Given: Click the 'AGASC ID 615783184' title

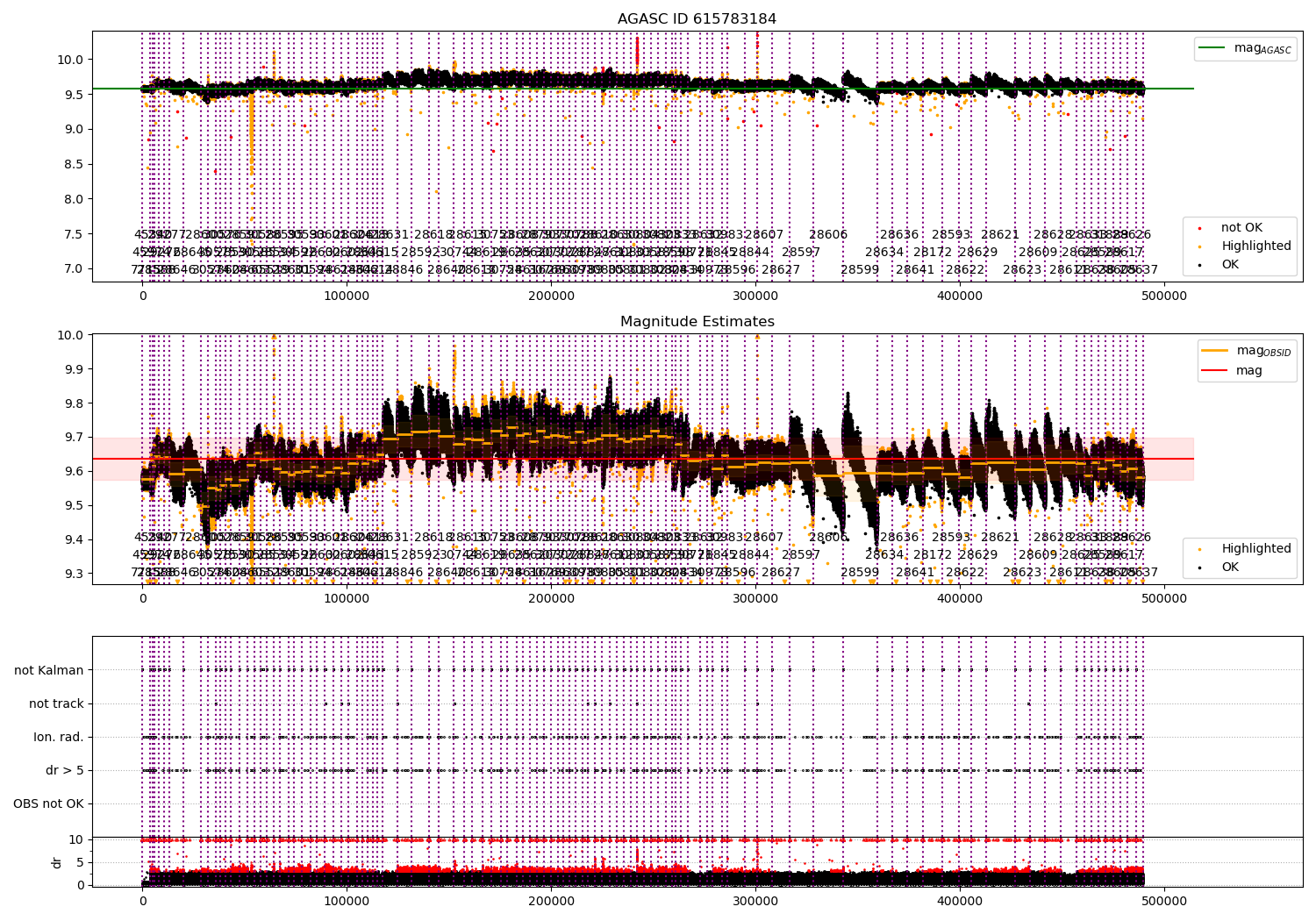Looking at the screenshot, I should [x=697, y=19].
